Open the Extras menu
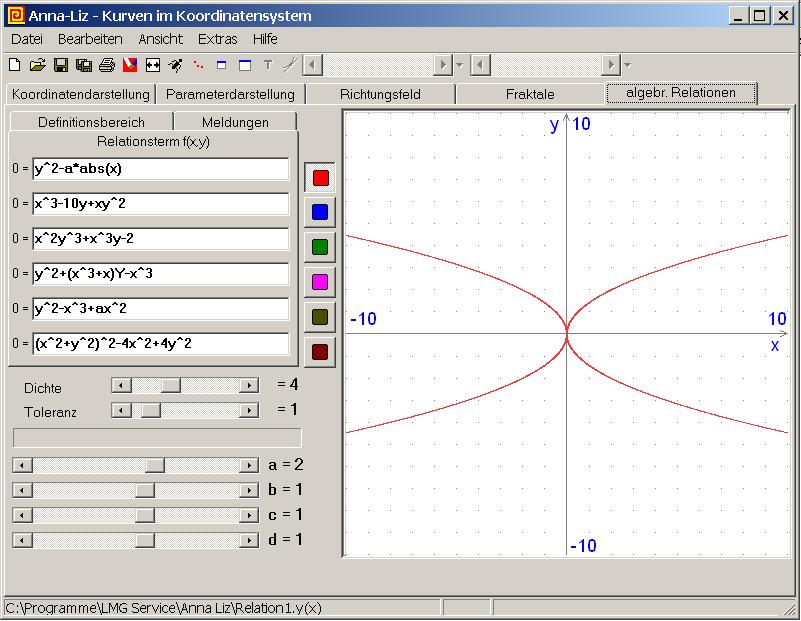Screen dimensions: 801x621 coord(217,39)
